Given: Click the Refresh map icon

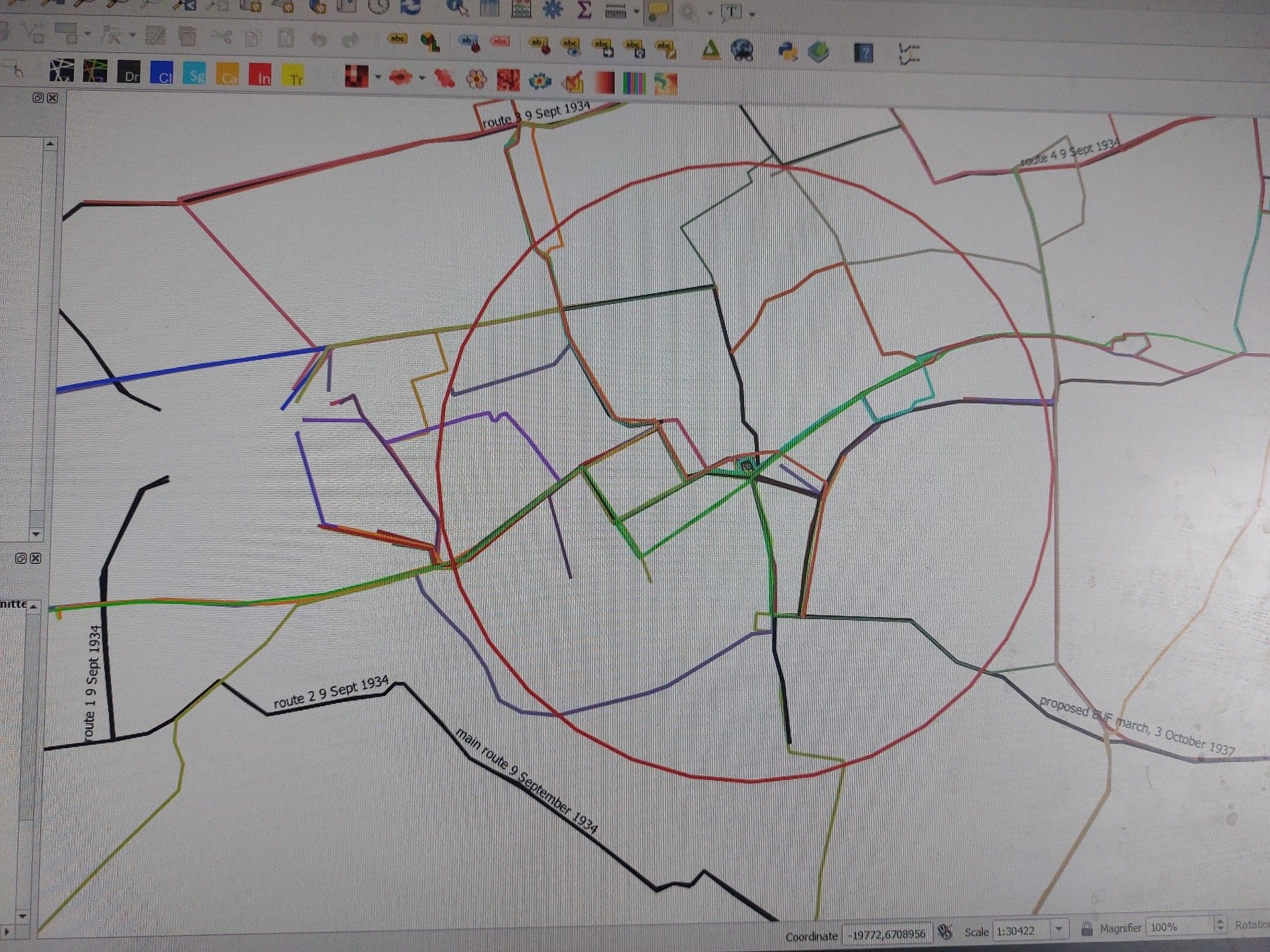Looking at the screenshot, I should click(x=411, y=8).
